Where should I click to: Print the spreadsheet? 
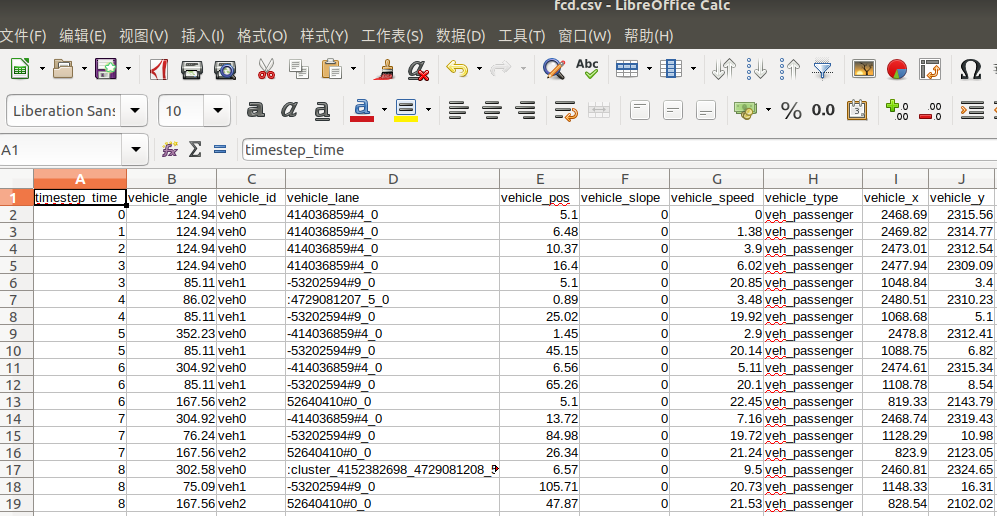(x=191, y=69)
